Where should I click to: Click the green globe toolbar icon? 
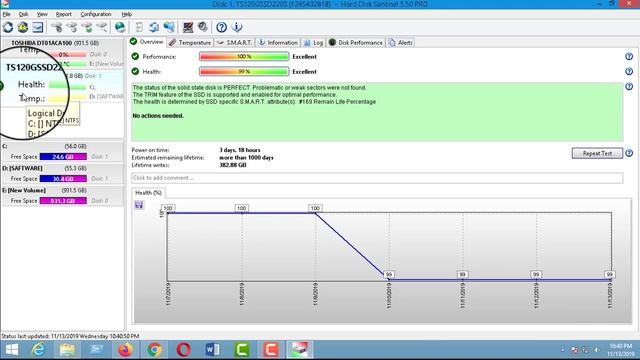click(x=120, y=27)
